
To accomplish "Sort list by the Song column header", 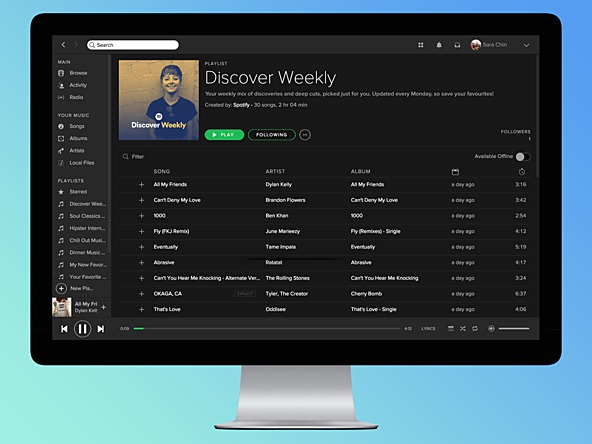I will pyautogui.click(x=162, y=171).
